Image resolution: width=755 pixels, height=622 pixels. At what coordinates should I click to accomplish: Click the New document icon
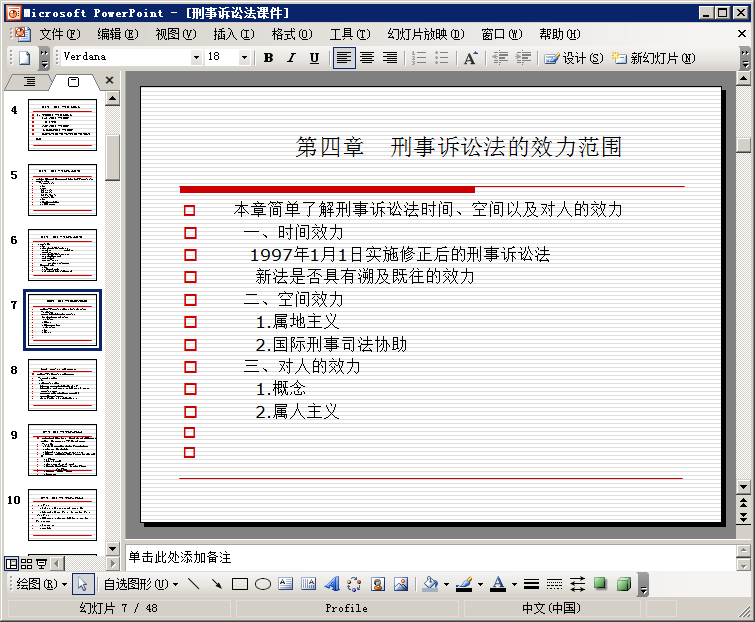click(x=25, y=58)
